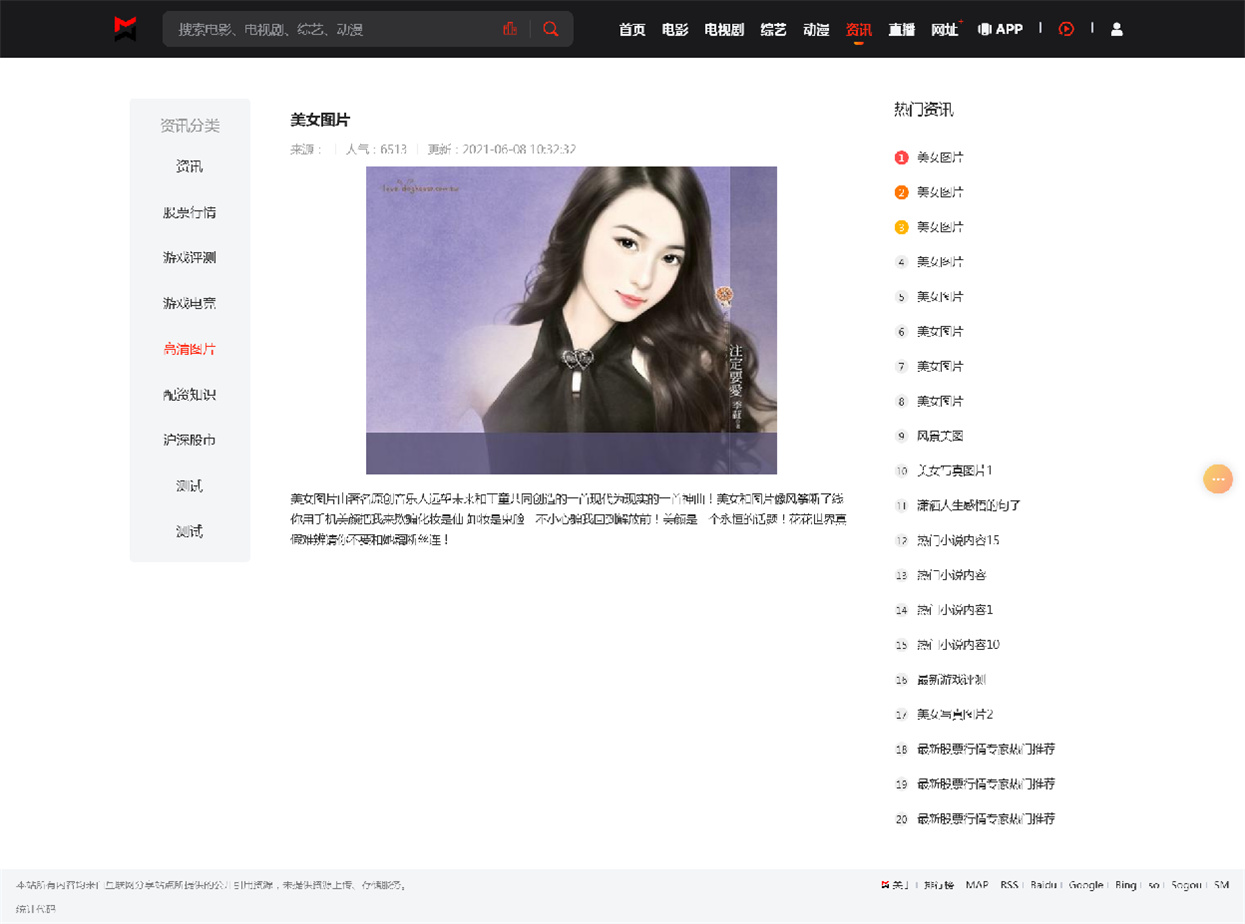Open the 网址 navigation item
Screen dimensions: 1245x924
pos(945,29)
